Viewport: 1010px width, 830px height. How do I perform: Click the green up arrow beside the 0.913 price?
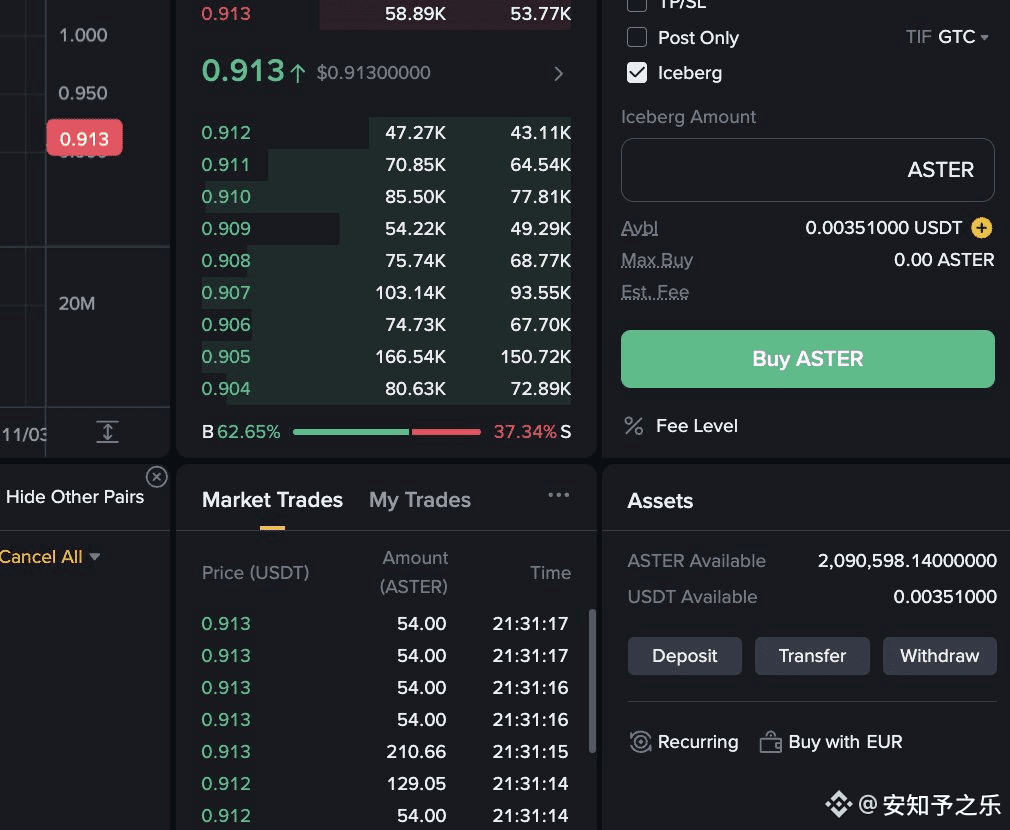tap(298, 72)
